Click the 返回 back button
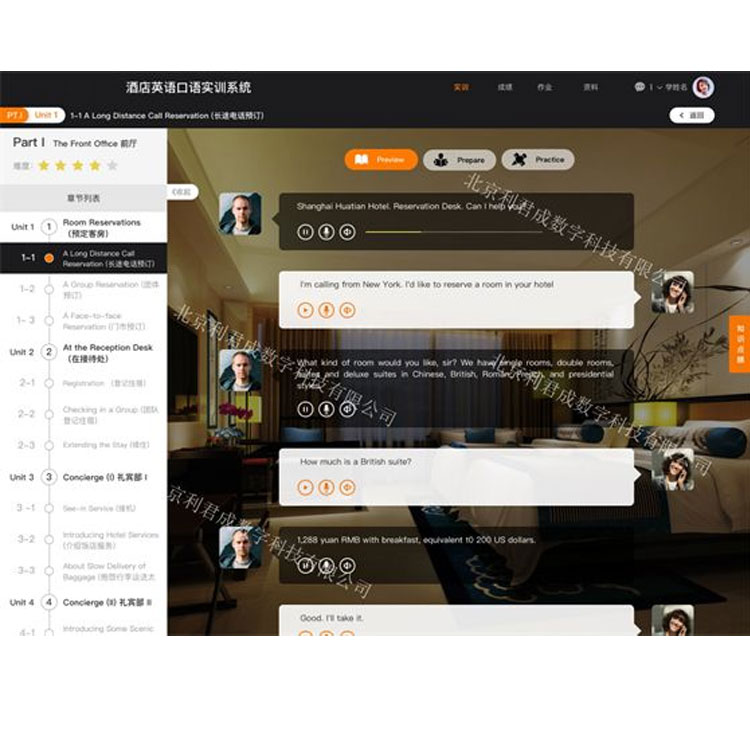This screenshot has height=750, width=750. [692, 115]
